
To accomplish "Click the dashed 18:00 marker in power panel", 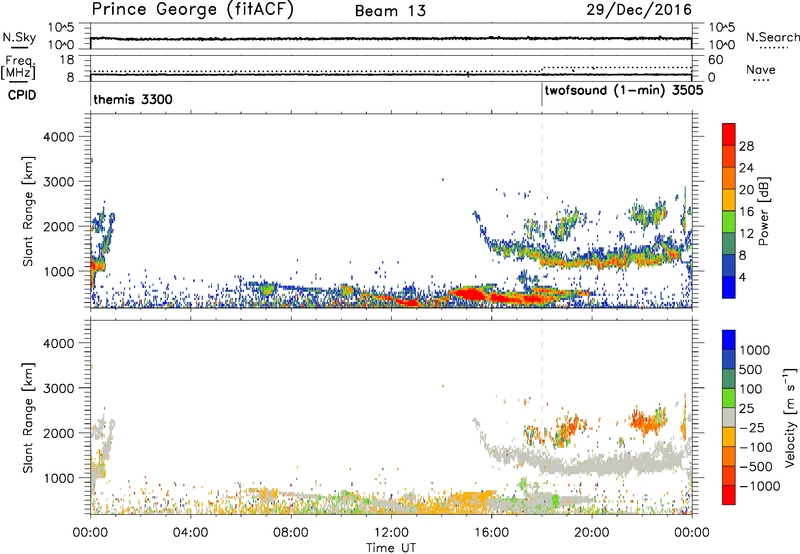I will (x=542, y=211).
